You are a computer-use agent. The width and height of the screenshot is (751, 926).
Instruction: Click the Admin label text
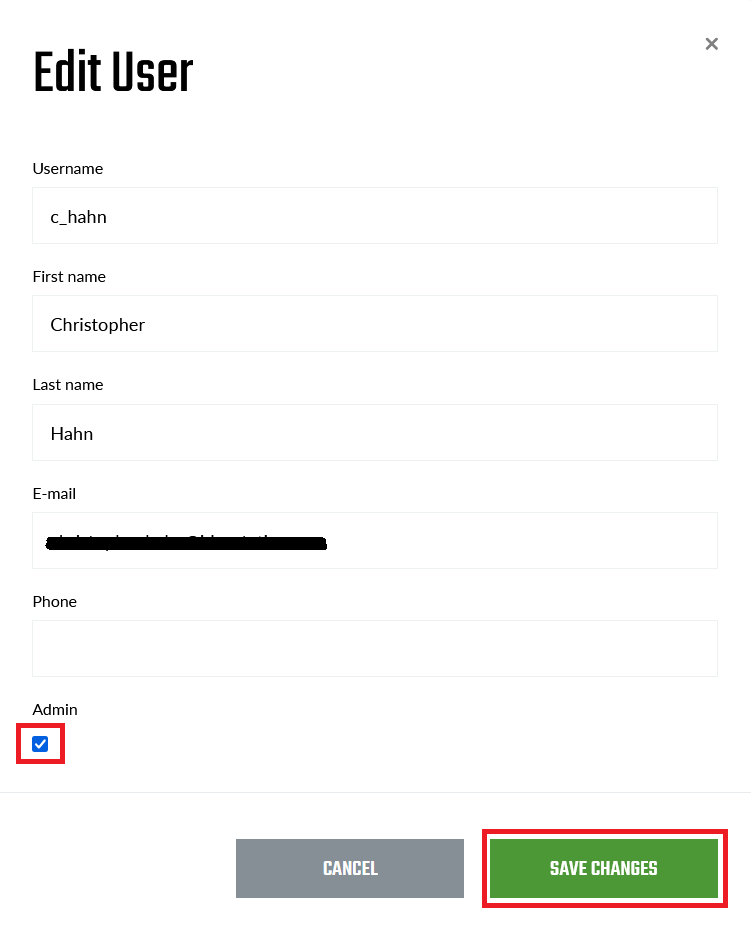tap(55, 710)
